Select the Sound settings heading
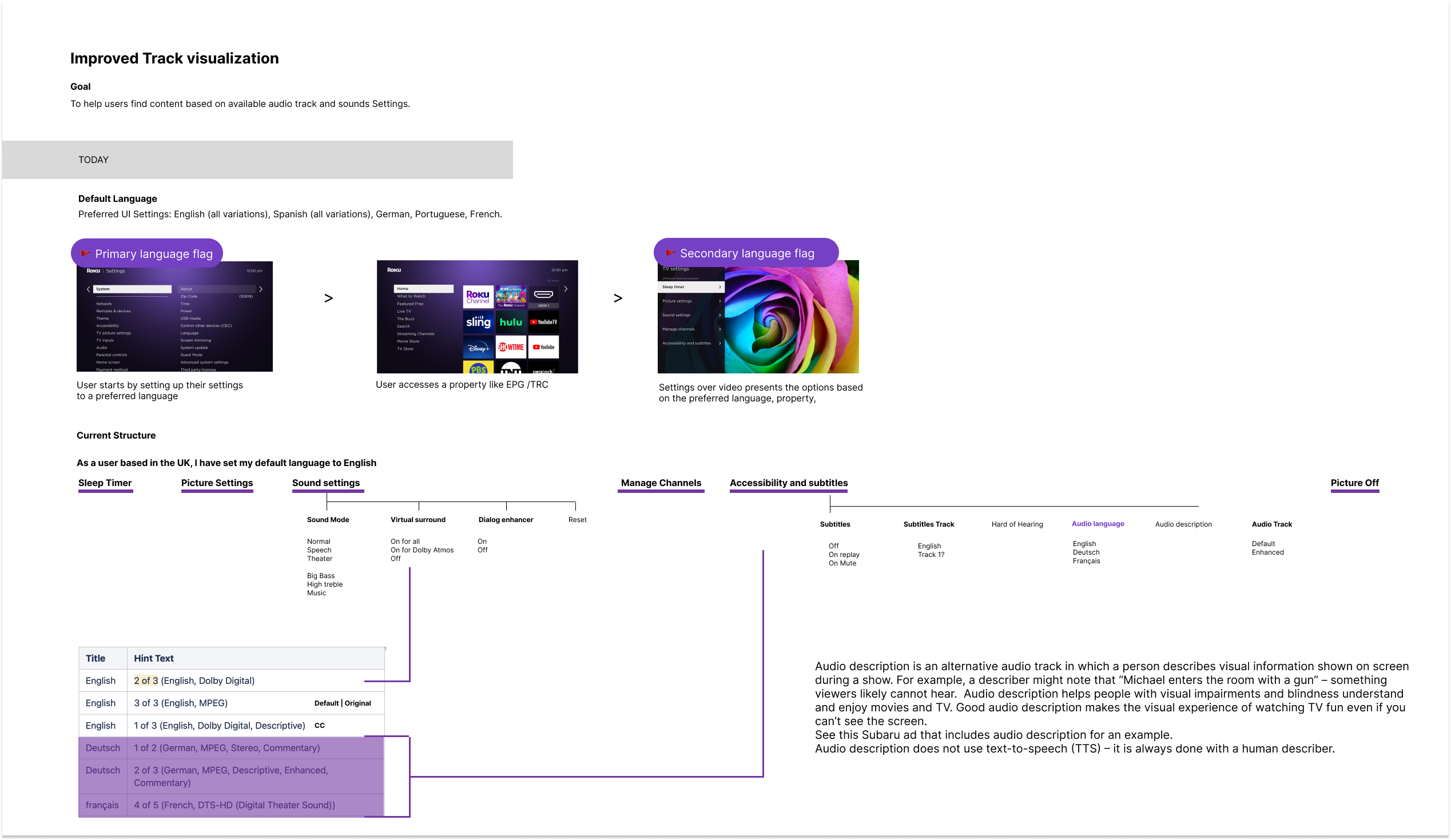Screen dimensions: 1451x840 [x=326, y=483]
